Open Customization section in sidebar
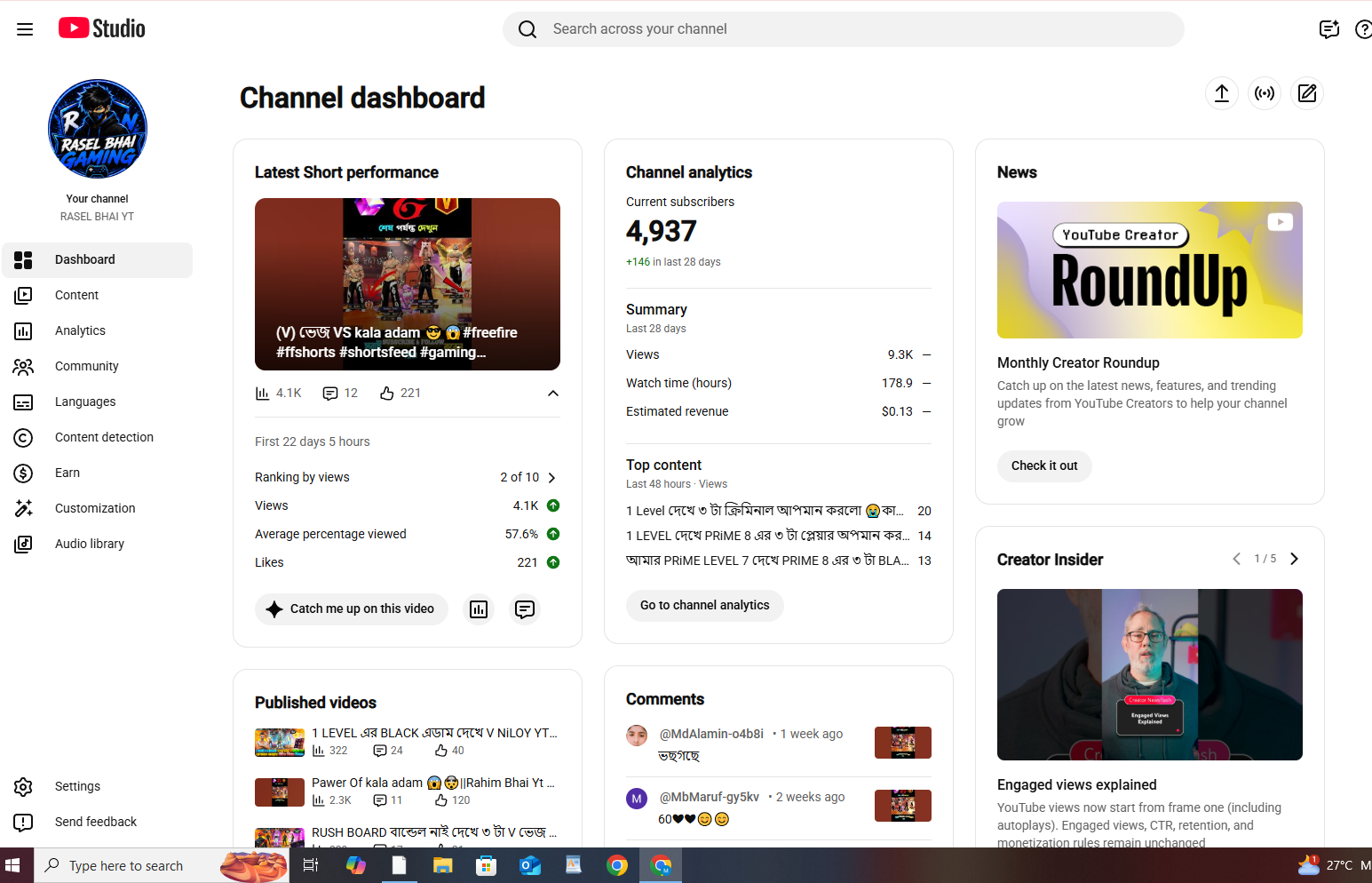 pos(98,509)
